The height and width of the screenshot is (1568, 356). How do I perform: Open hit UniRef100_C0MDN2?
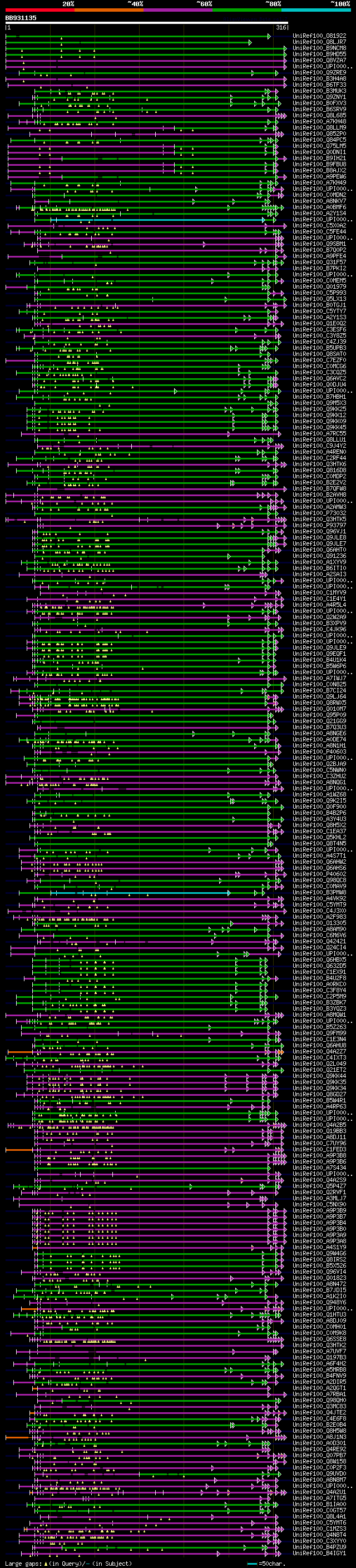pos(319,195)
